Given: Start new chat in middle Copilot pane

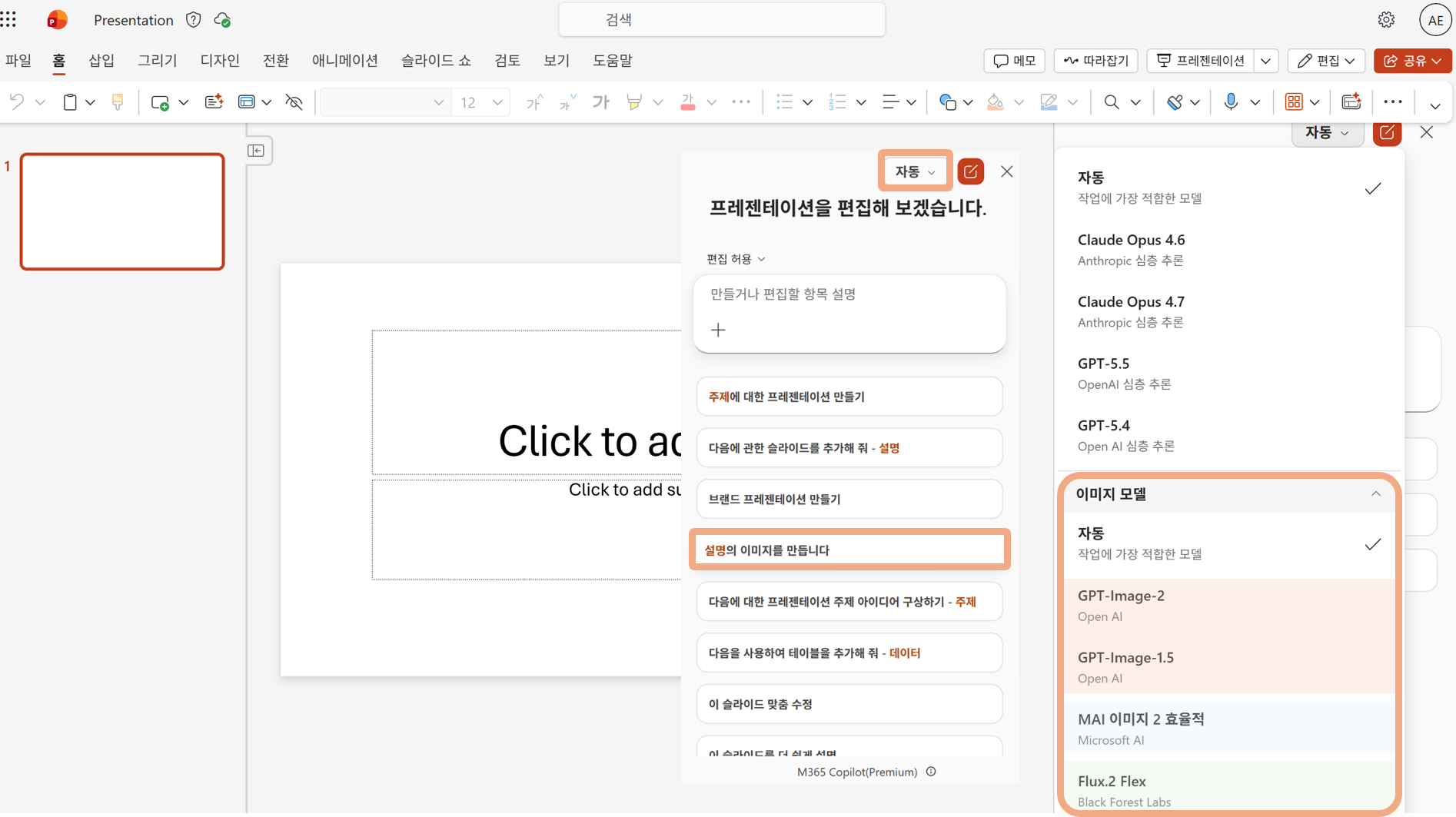Looking at the screenshot, I should 971,171.
